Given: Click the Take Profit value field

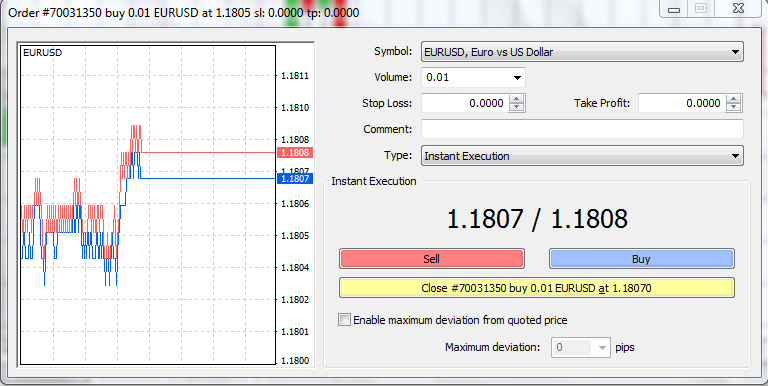Looking at the screenshot, I should [682, 103].
